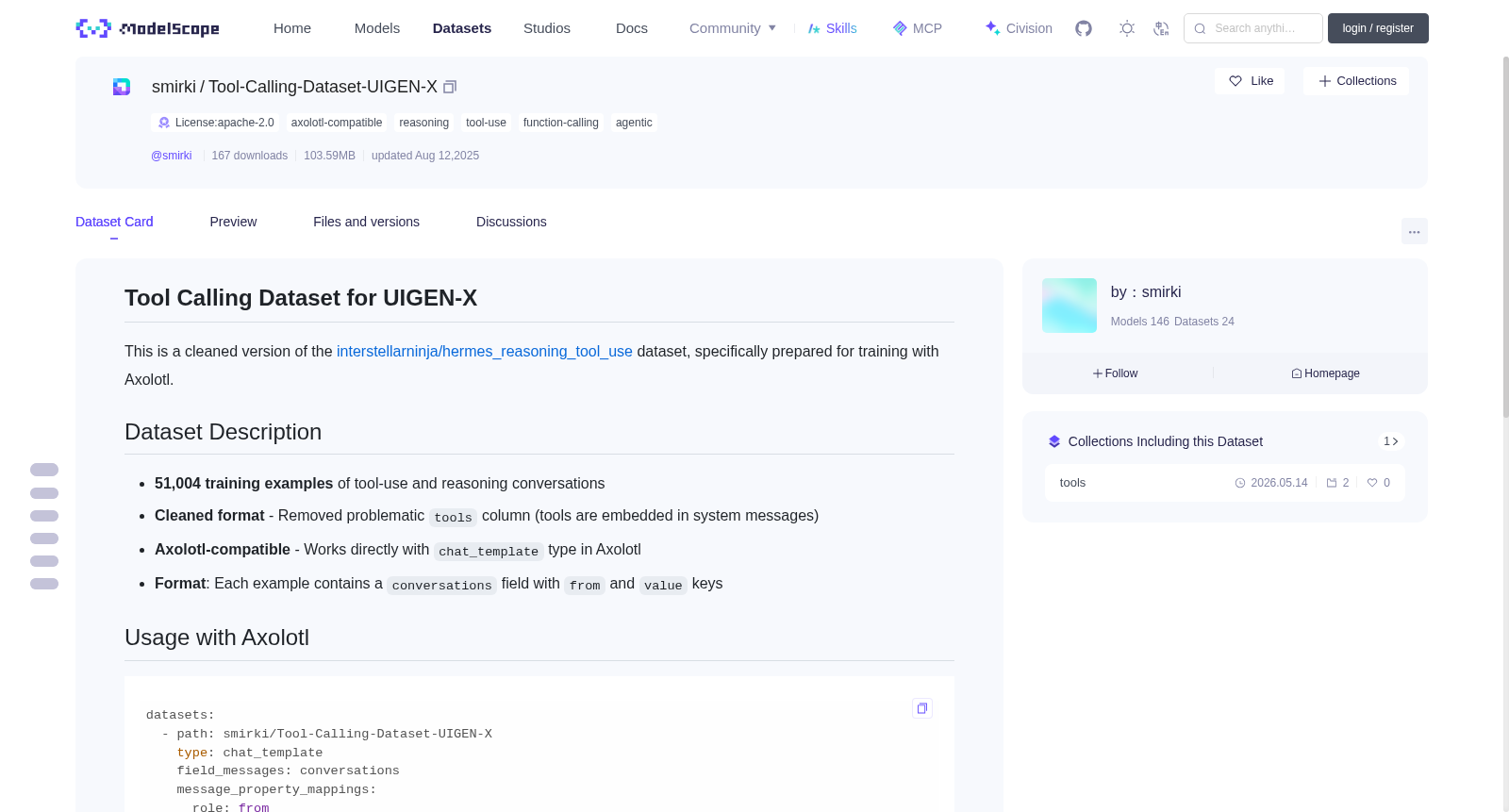
Task: Open the Studios nav item
Action: point(547,28)
